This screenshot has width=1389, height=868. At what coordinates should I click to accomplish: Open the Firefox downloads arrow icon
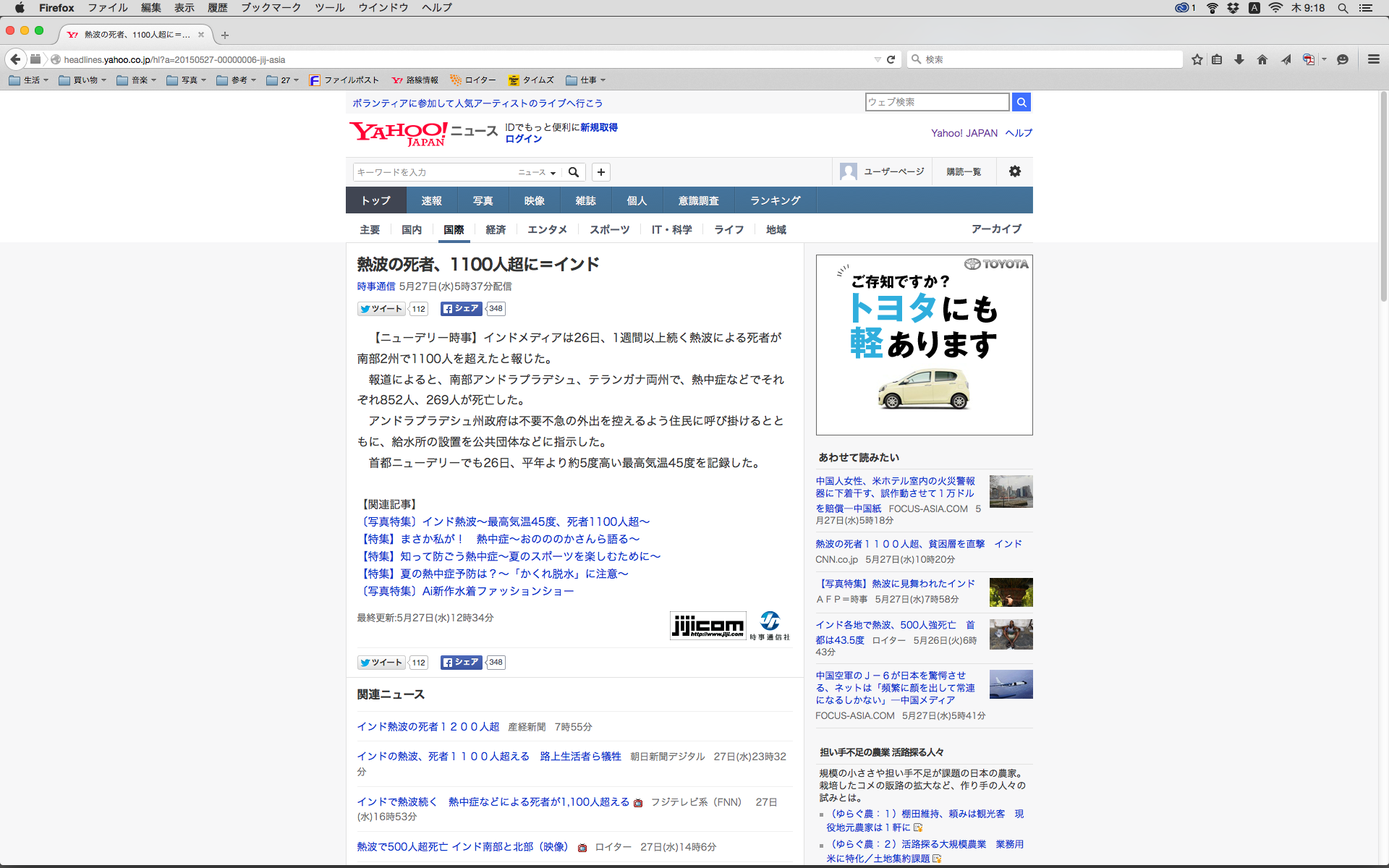tap(1239, 59)
